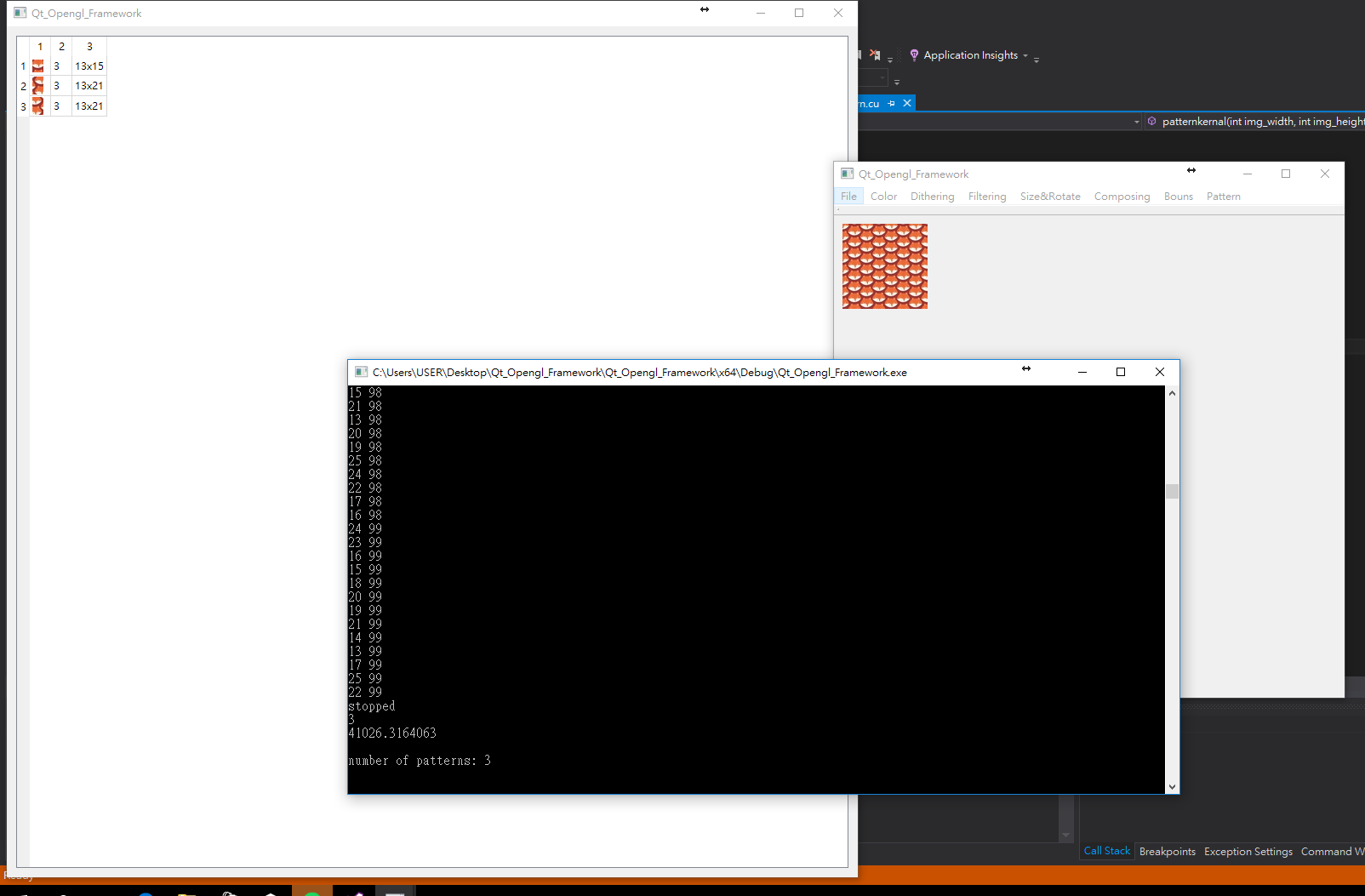Minimize the console window
Image resolution: width=1365 pixels, height=896 pixels.
point(1082,372)
